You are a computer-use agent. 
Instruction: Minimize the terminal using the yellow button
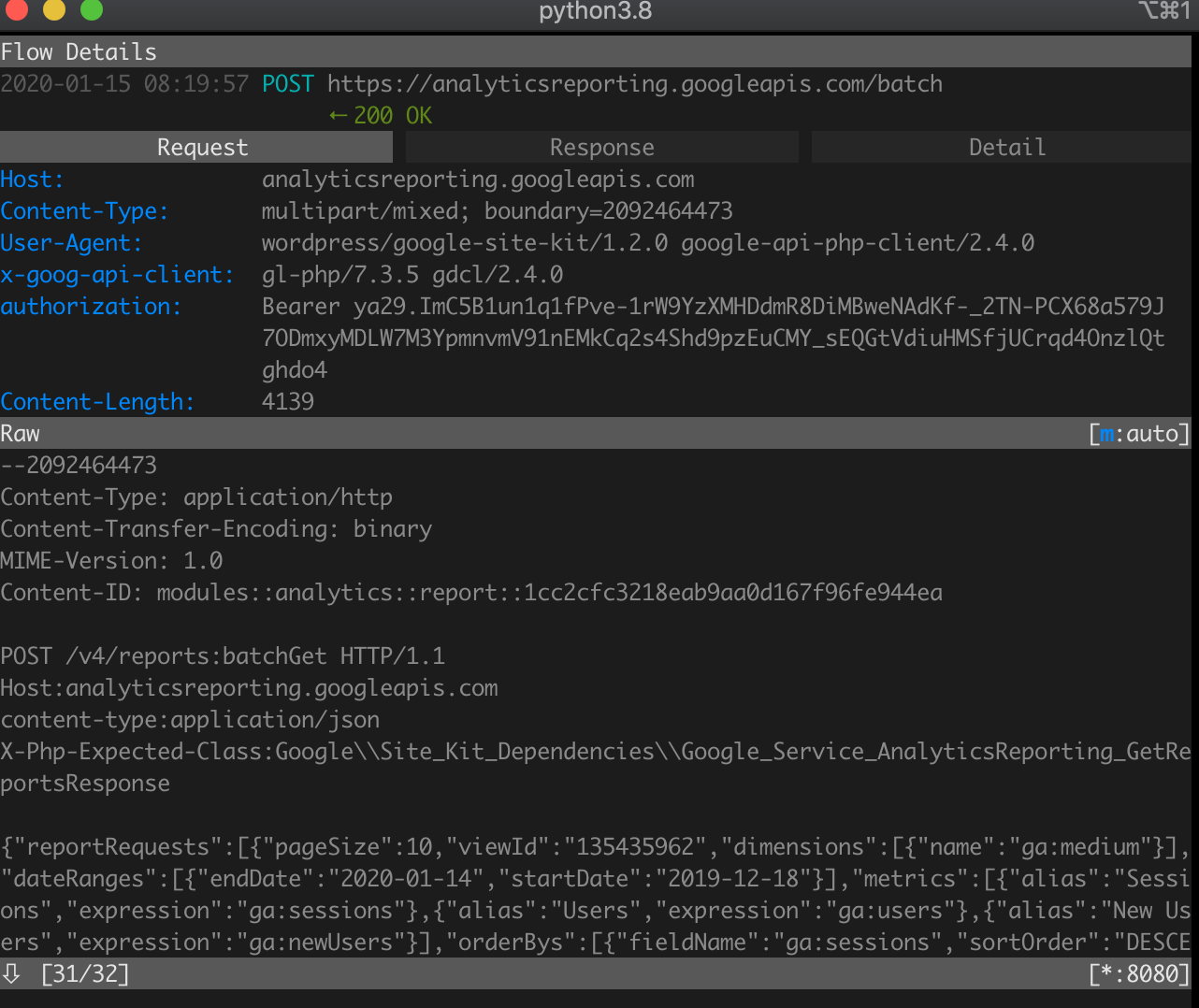click(x=54, y=10)
